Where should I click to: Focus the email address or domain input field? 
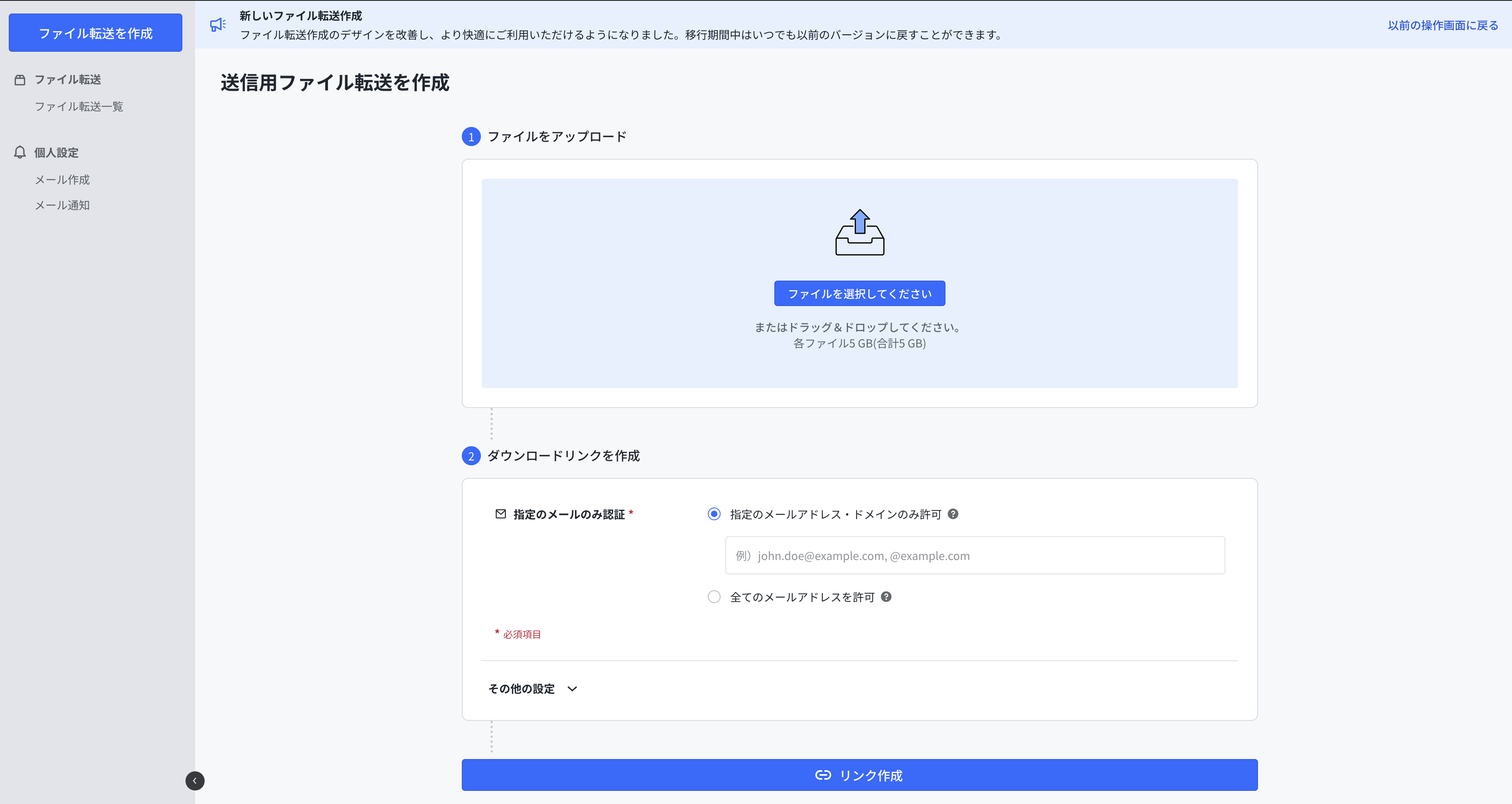click(975, 555)
